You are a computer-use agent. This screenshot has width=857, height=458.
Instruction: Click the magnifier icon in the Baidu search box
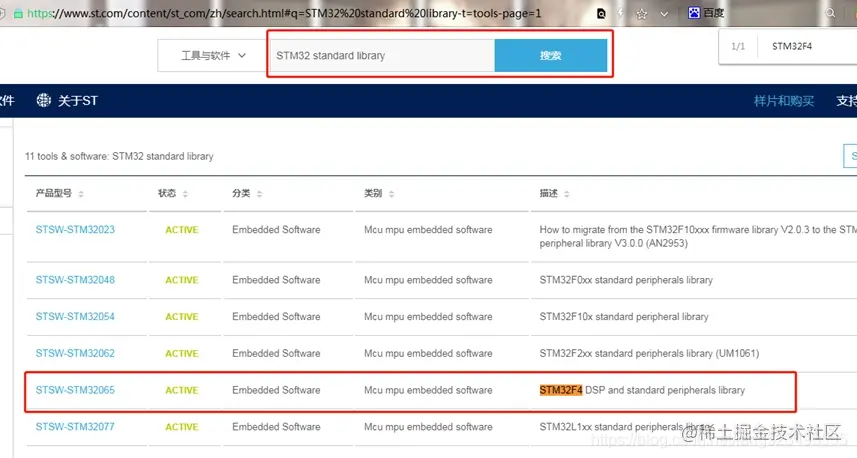(830, 13)
